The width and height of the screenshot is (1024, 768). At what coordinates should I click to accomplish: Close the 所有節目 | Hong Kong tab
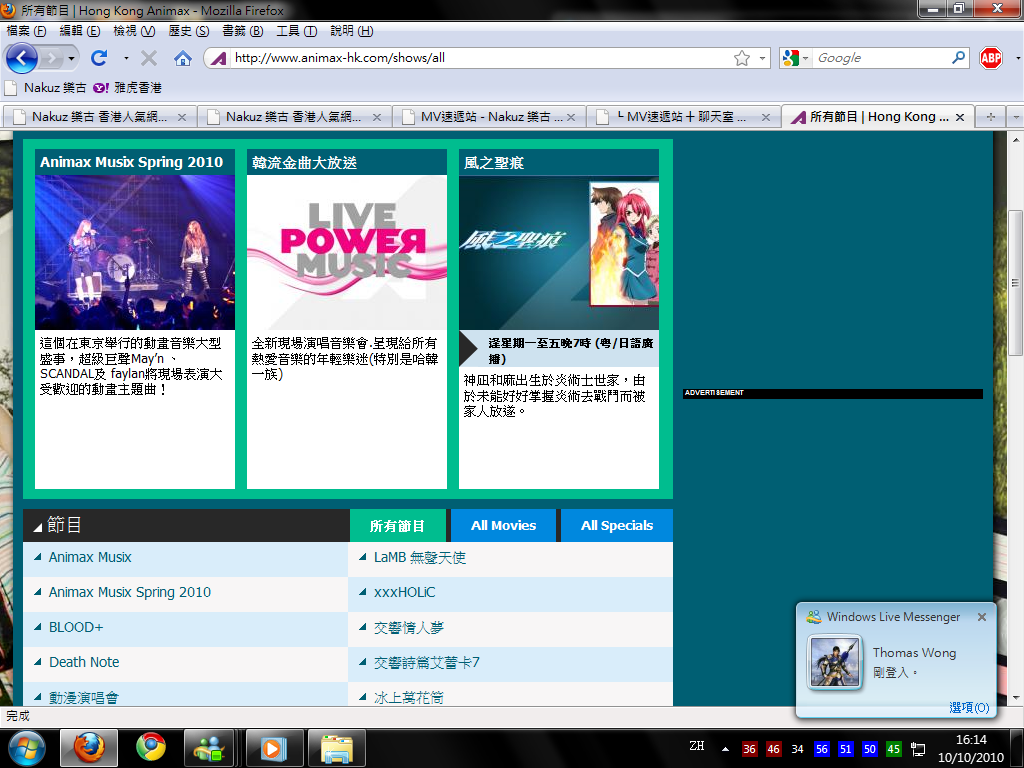(x=960, y=118)
